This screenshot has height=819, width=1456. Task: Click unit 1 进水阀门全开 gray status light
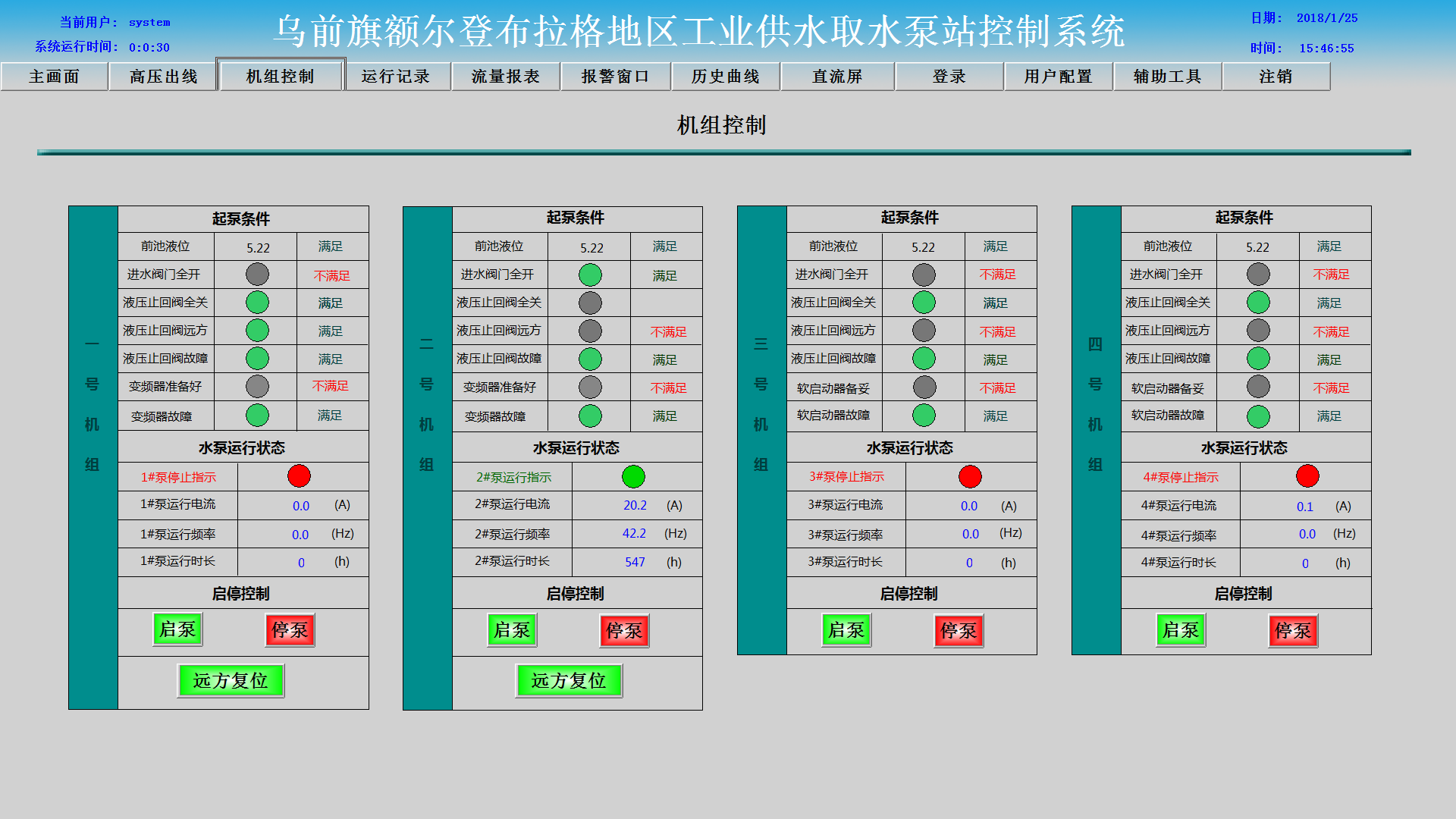coord(257,275)
